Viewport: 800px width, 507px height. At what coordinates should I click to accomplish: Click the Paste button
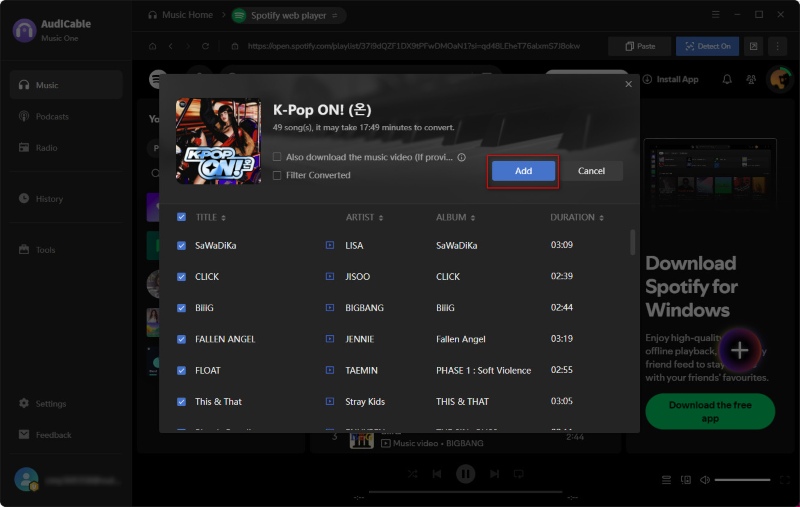point(640,46)
